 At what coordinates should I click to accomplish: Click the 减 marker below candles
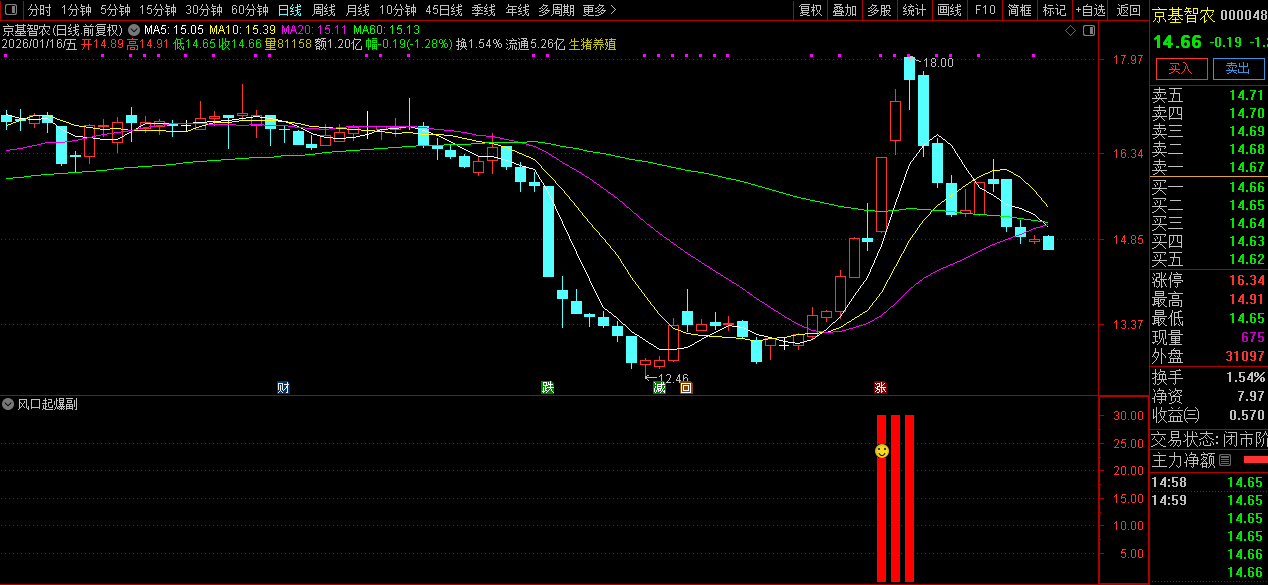(x=659, y=388)
